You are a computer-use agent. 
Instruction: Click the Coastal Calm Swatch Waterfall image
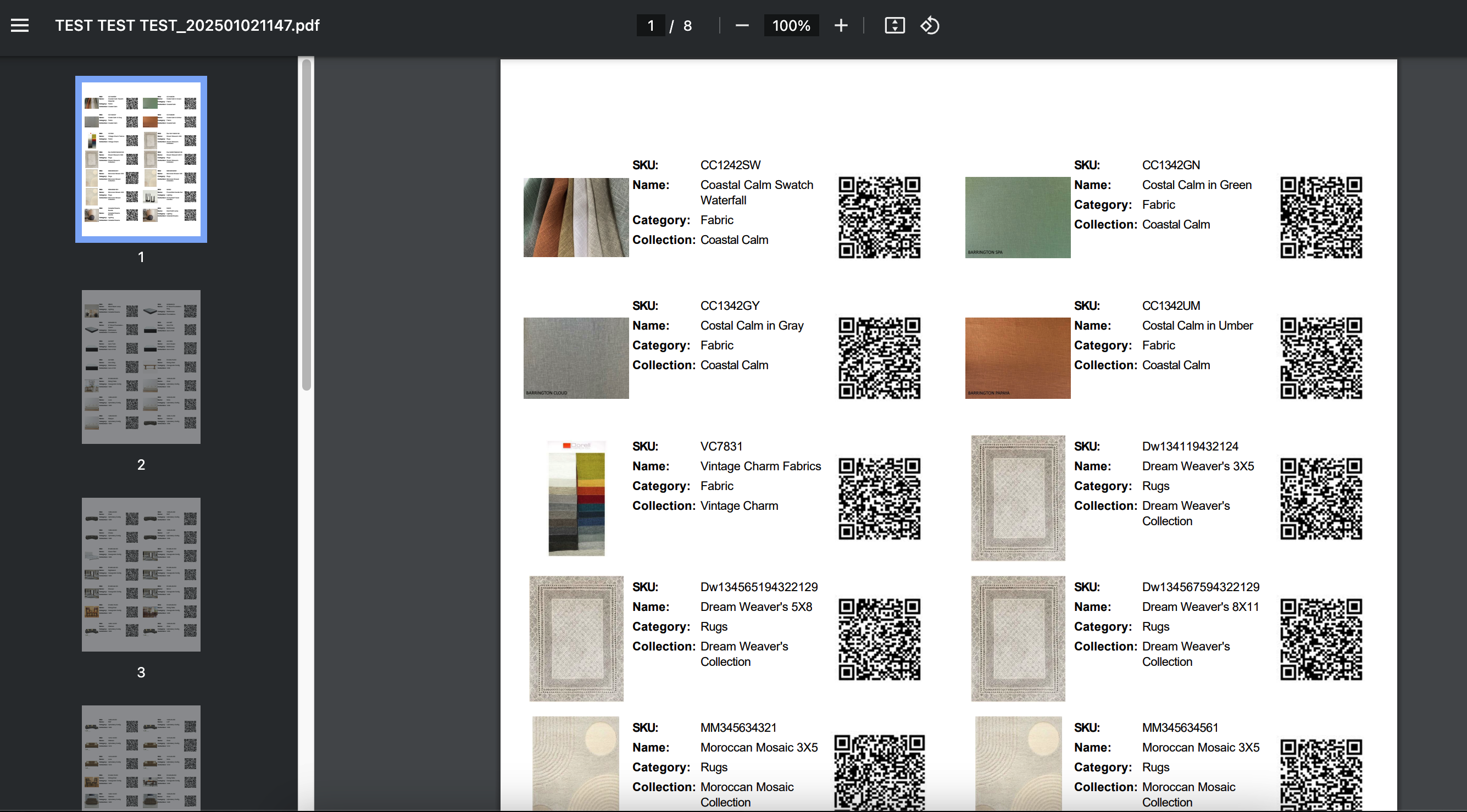tap(576, 218)
